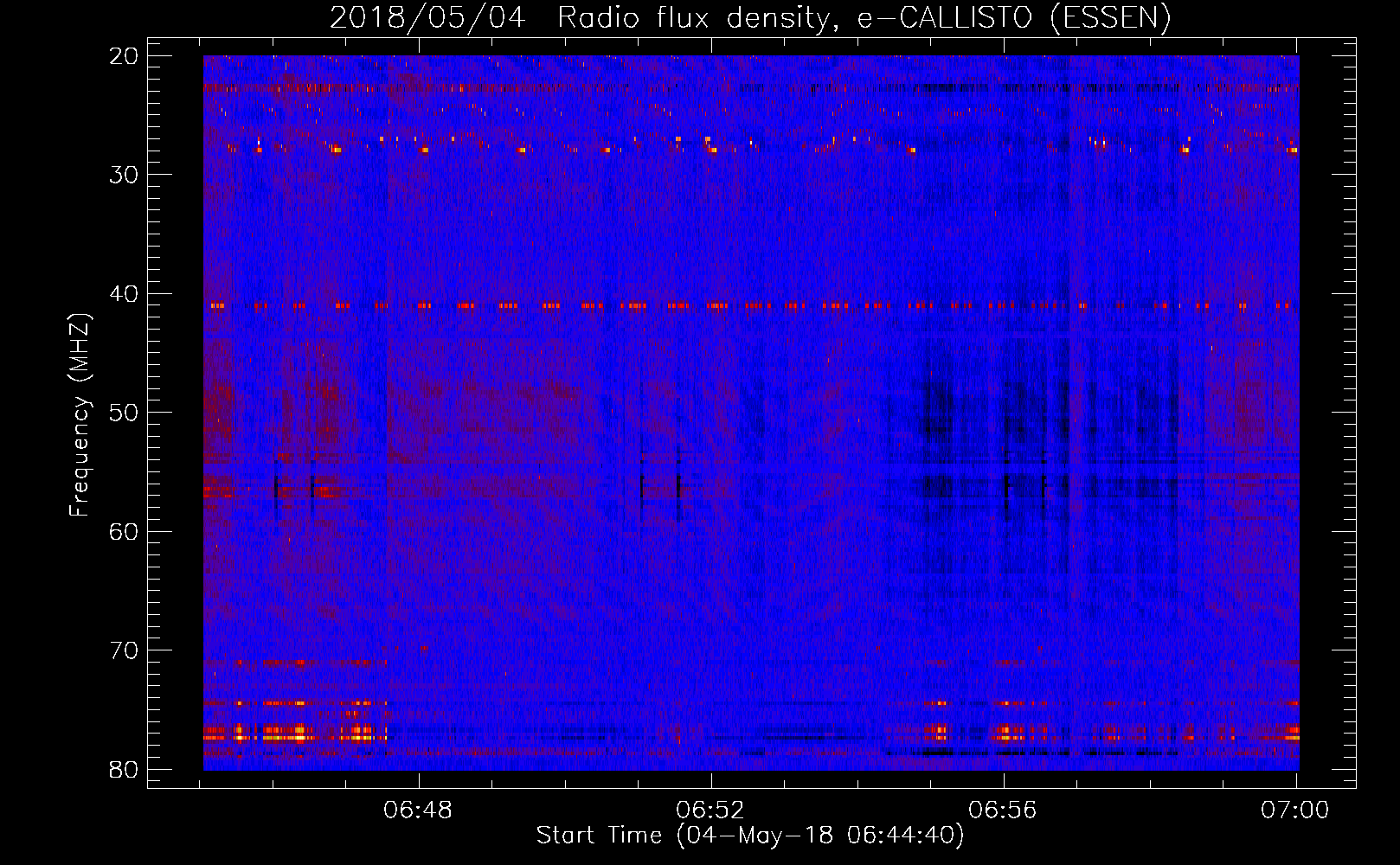Click the 60 frequency tick label
Viewport: 1400px width, 865px height.
pyautogui.click(x=125, y=531)
